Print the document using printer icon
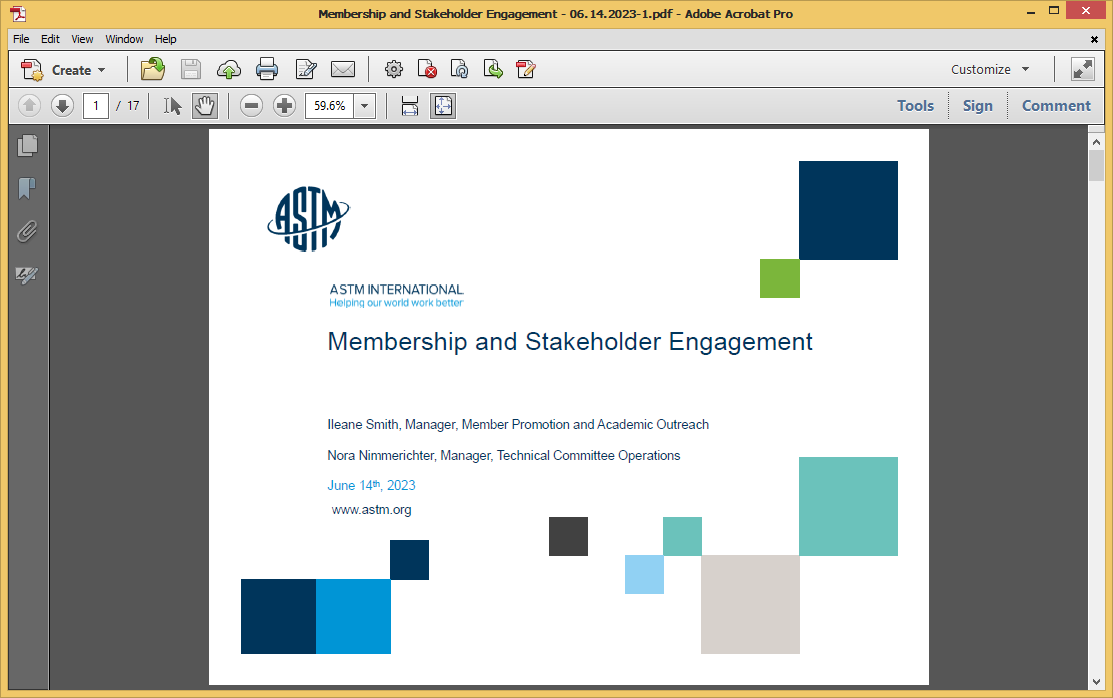Screen dimensions: 1113x698 tap(267, 70)
